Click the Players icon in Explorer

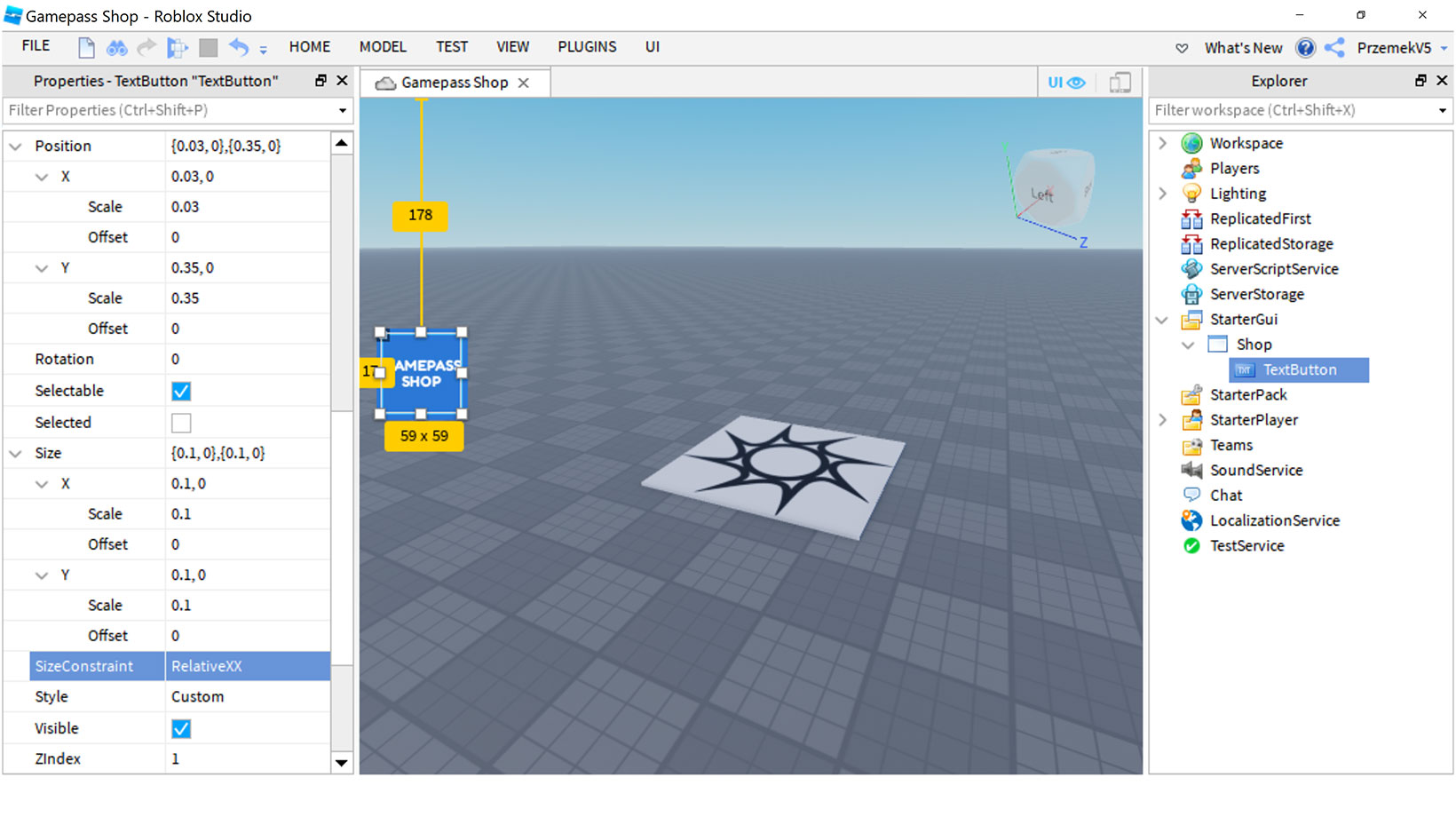pyautogui.click(x=1191, y=169)
